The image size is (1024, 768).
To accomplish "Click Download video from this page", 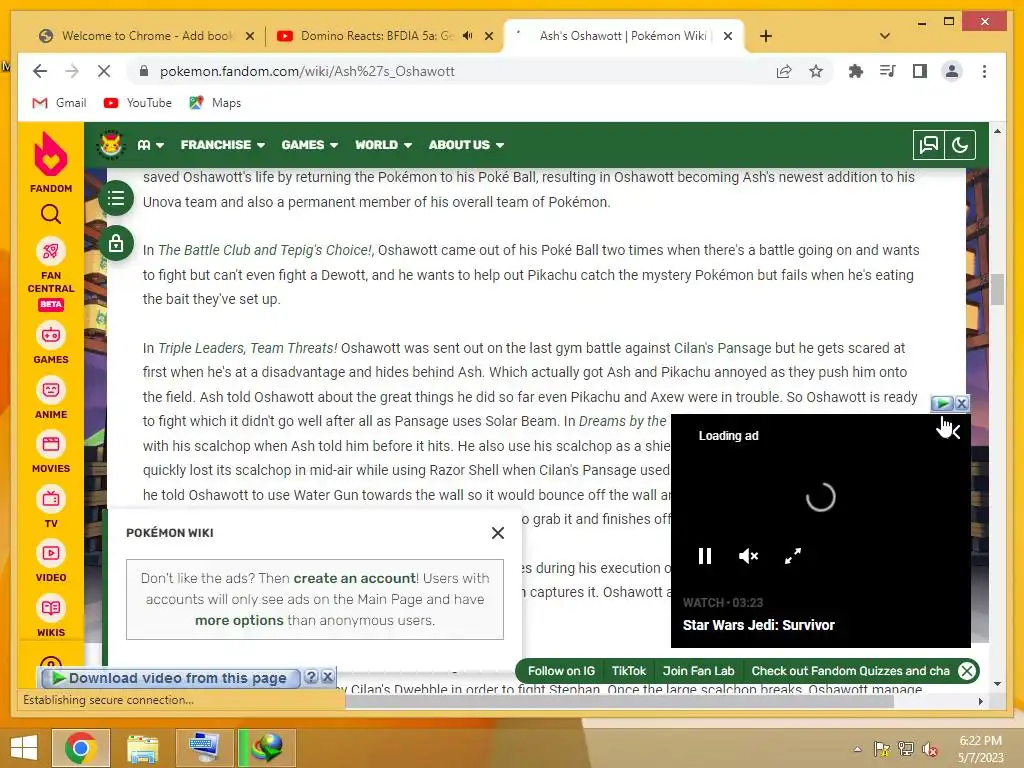I will tap(170, 678).
